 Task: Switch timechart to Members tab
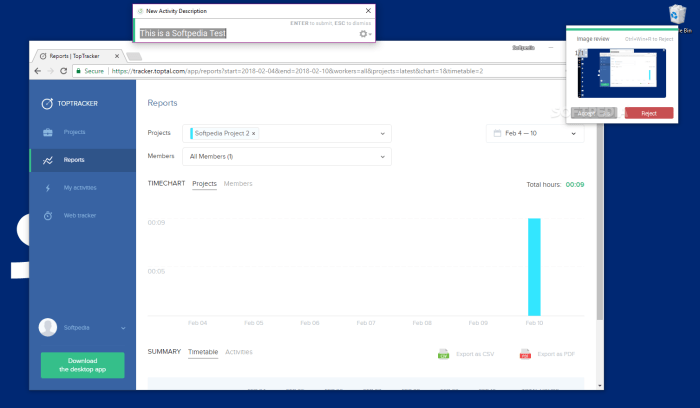tap(238, 184)
